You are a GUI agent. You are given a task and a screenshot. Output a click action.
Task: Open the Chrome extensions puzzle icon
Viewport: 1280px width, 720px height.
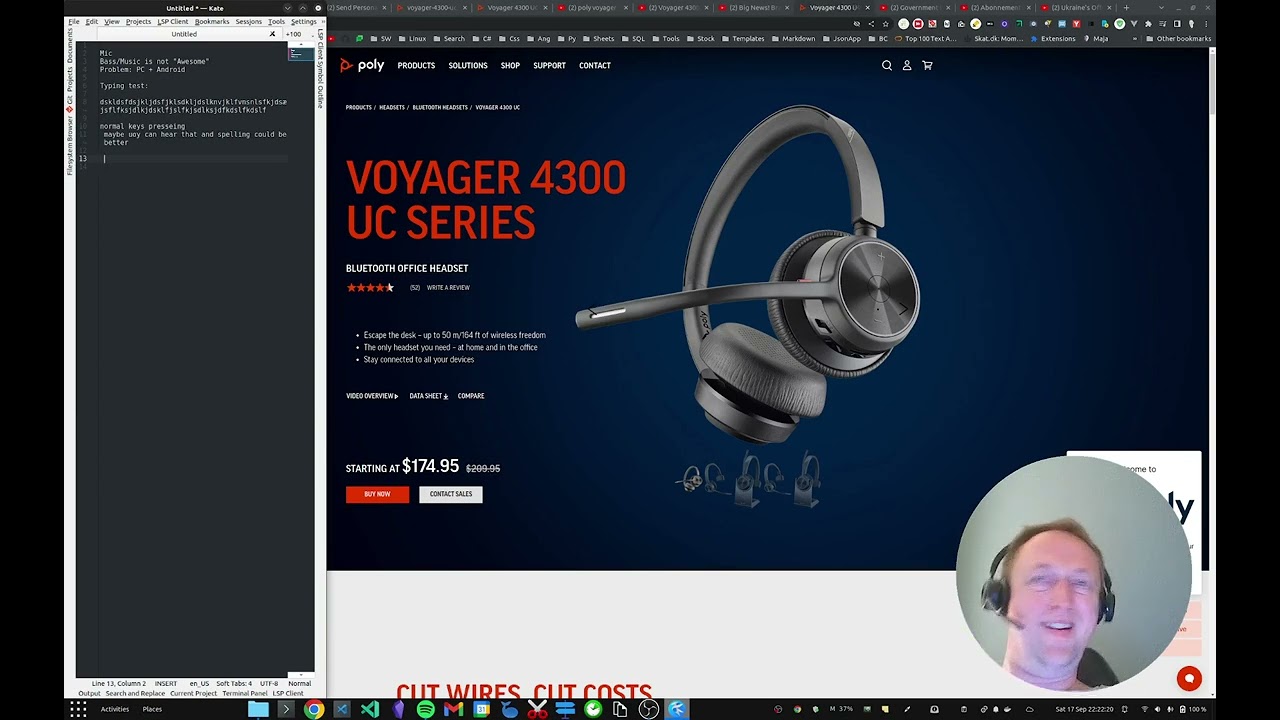pos(1148,24)
